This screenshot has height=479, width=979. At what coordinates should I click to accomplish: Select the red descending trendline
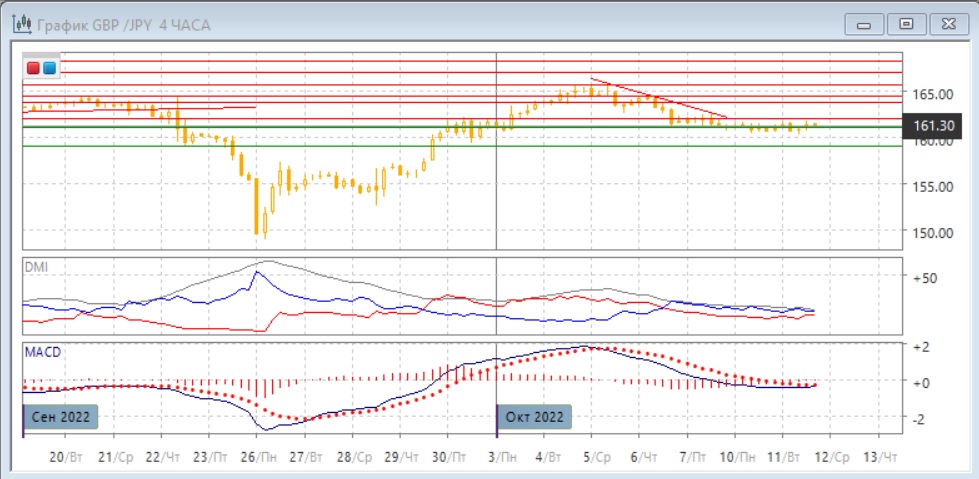click(x=657, y=98)
